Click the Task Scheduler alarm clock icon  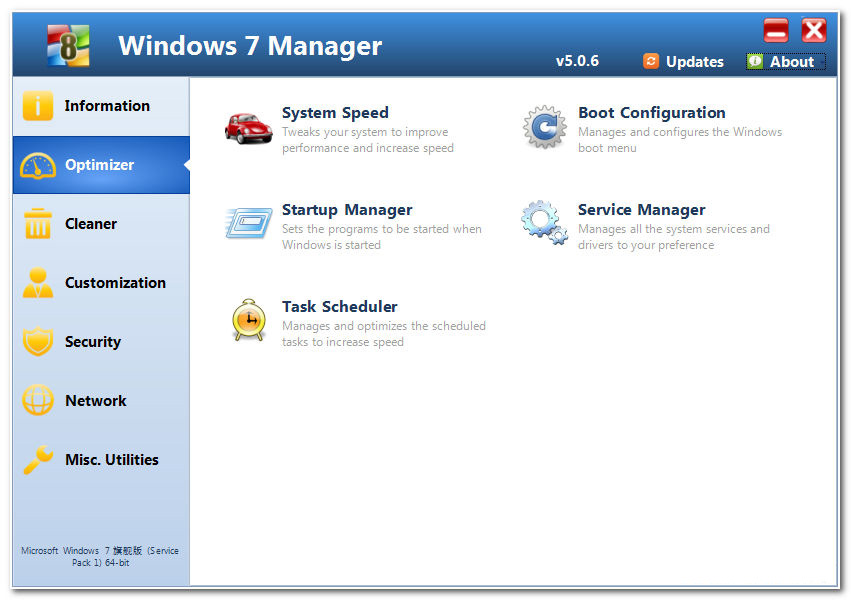(249, 320)
